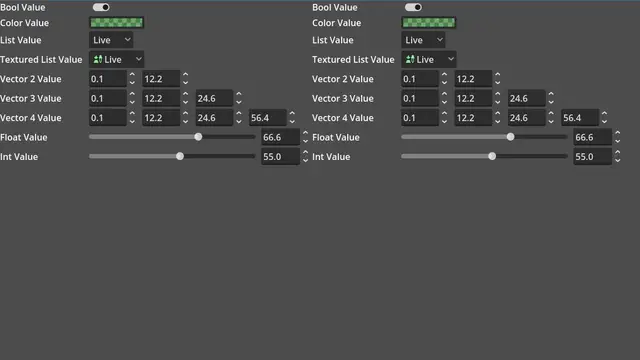Increment right Vector 3 Value second stepper
The image size is (640, 360).
tap(498, 94)
